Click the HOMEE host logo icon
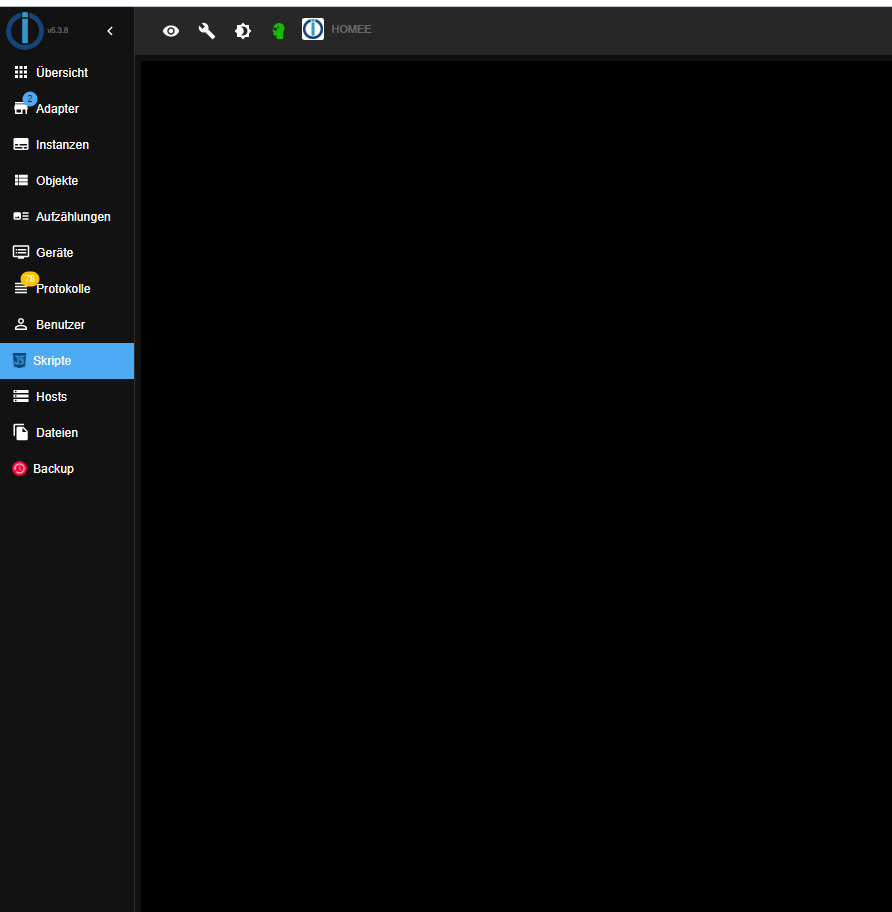Viewport: 892px width, 912px height. pyautogui.click(x=313, y=29)
